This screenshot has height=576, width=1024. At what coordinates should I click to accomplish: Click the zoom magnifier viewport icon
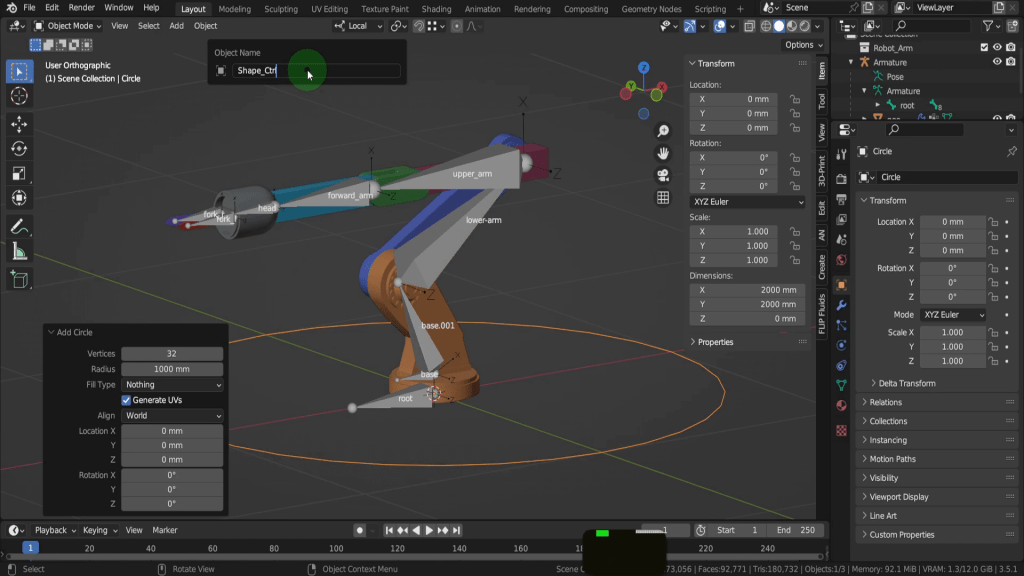pos(663,131)
